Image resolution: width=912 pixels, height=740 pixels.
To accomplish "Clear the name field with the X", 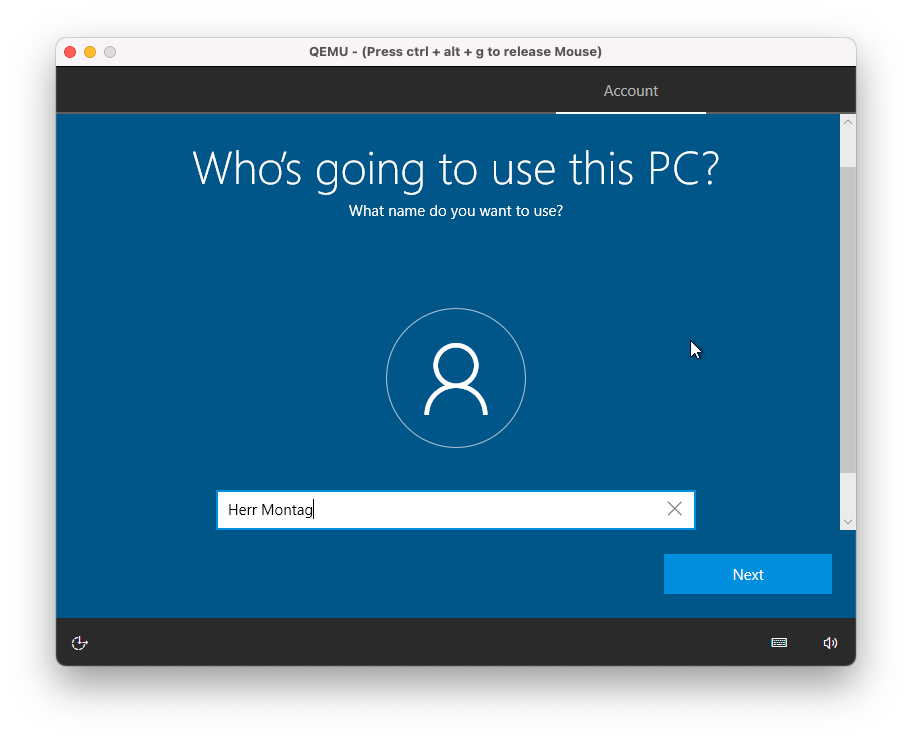I will (675, 509).
